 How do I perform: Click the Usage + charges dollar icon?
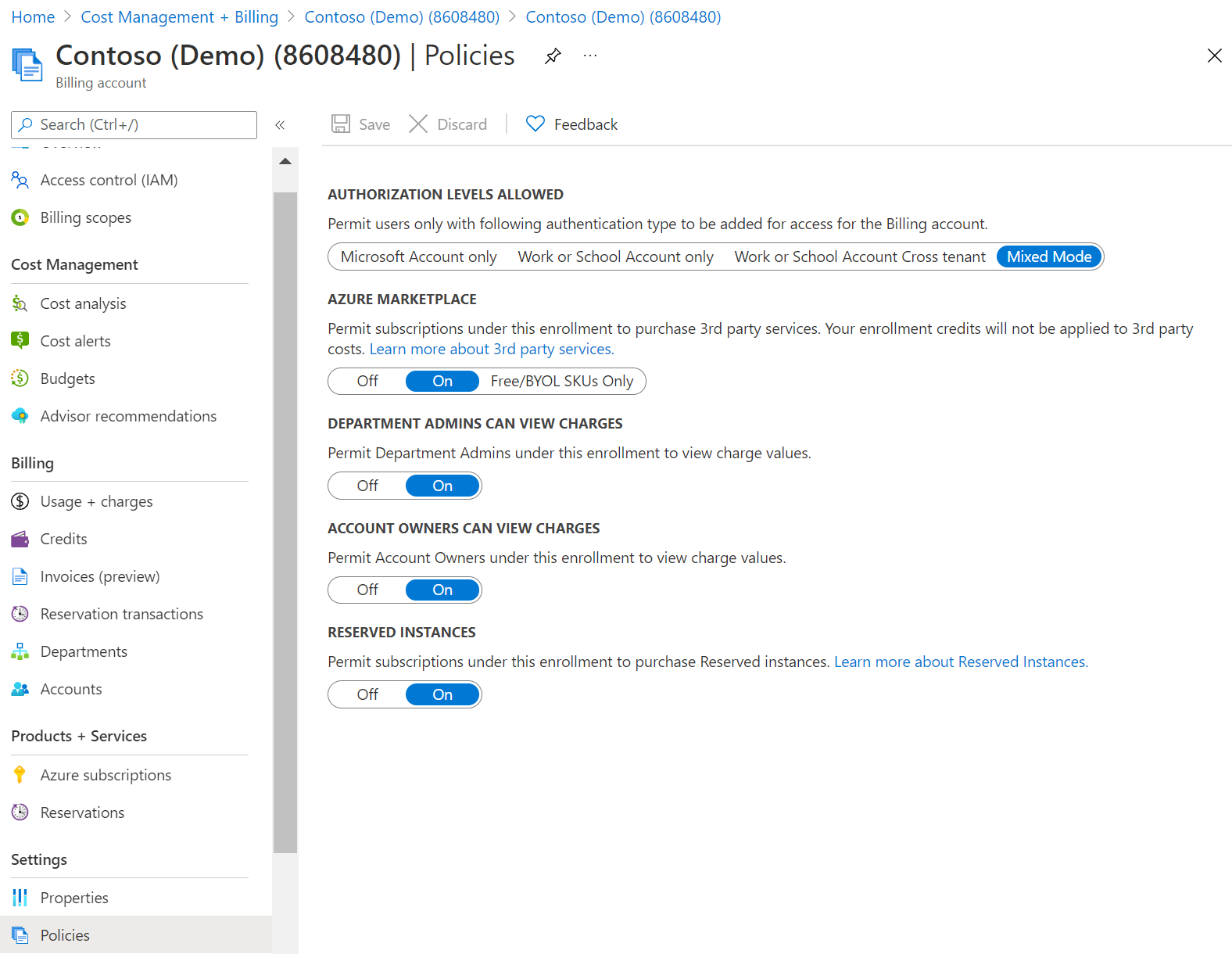[x=20, y=501]
